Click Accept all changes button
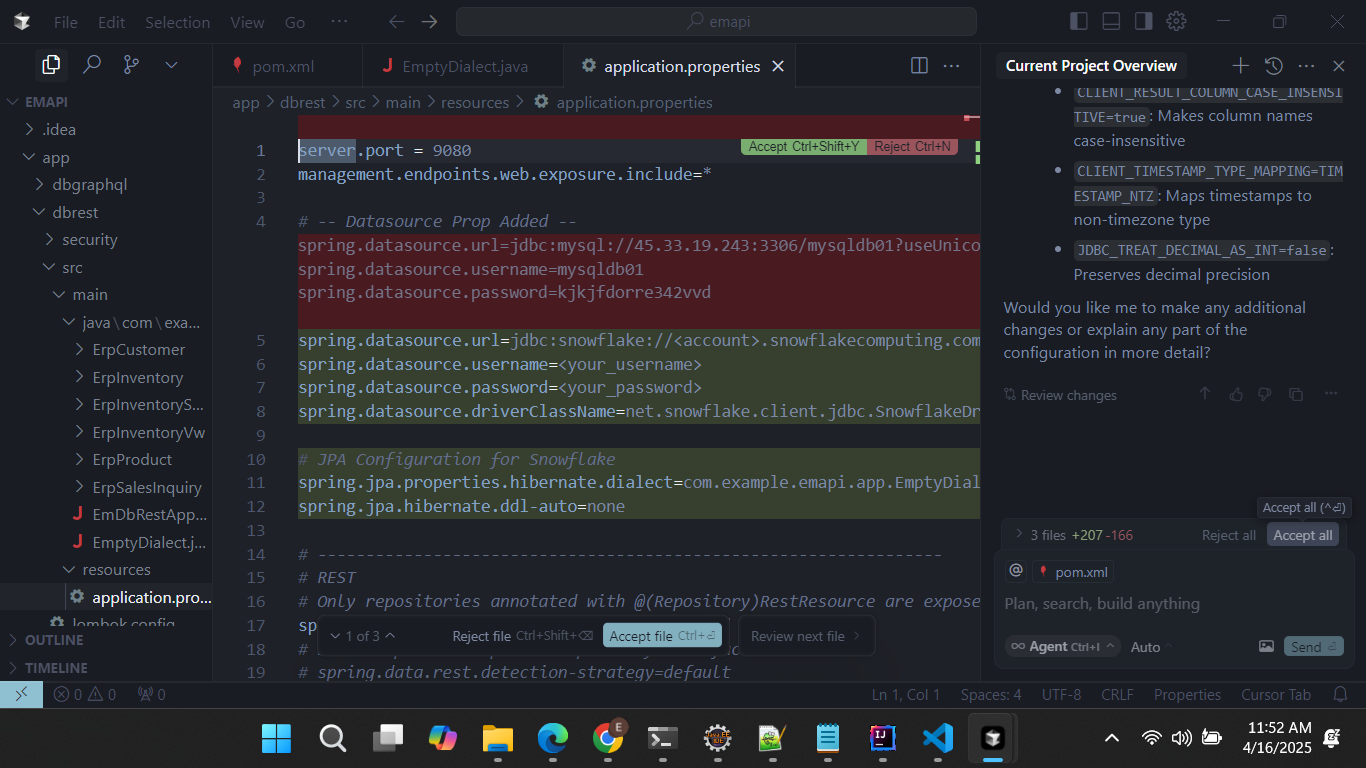The image size is (1366, 768). 1302,535
